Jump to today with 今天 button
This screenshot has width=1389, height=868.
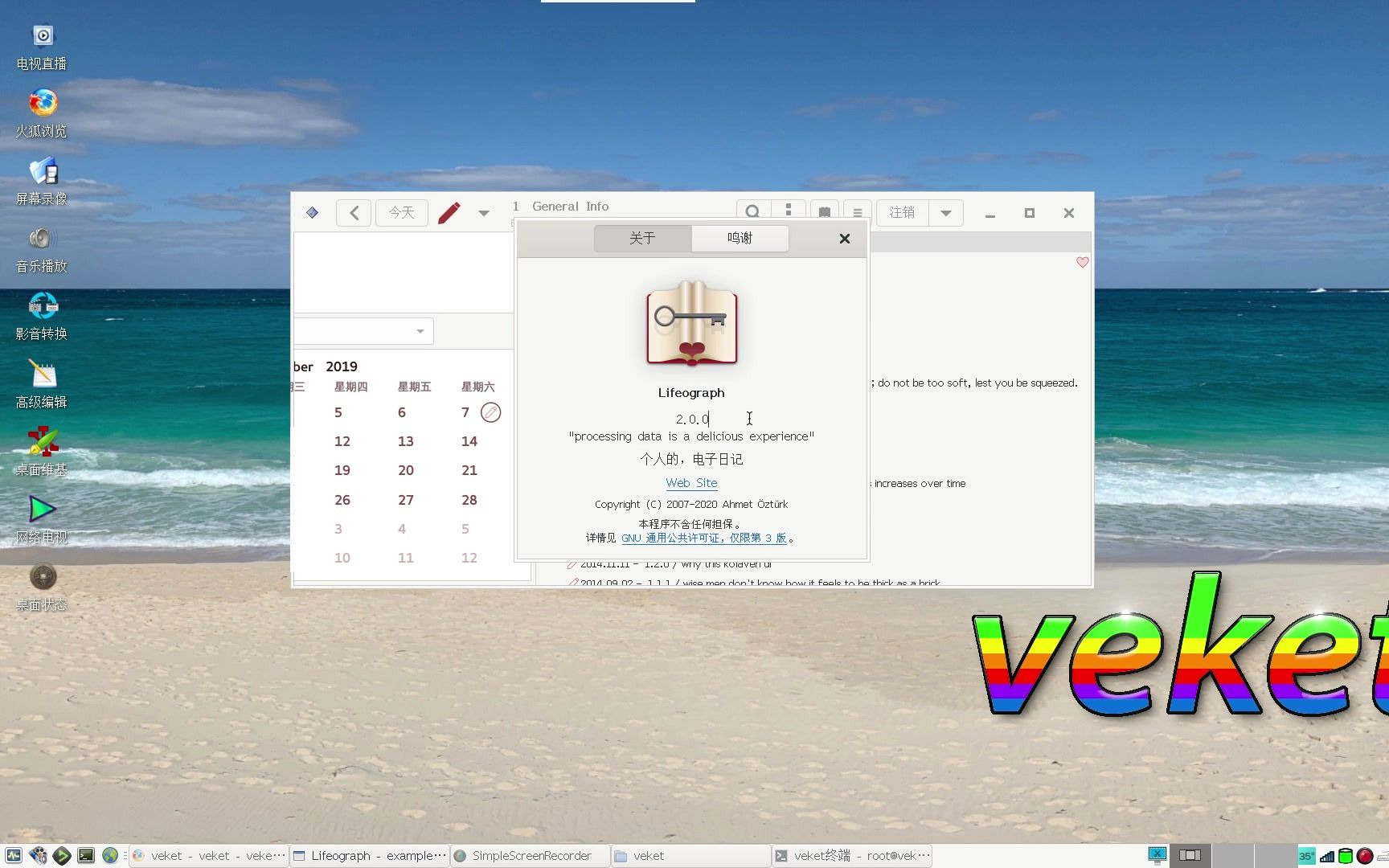(x=401, y=213)
